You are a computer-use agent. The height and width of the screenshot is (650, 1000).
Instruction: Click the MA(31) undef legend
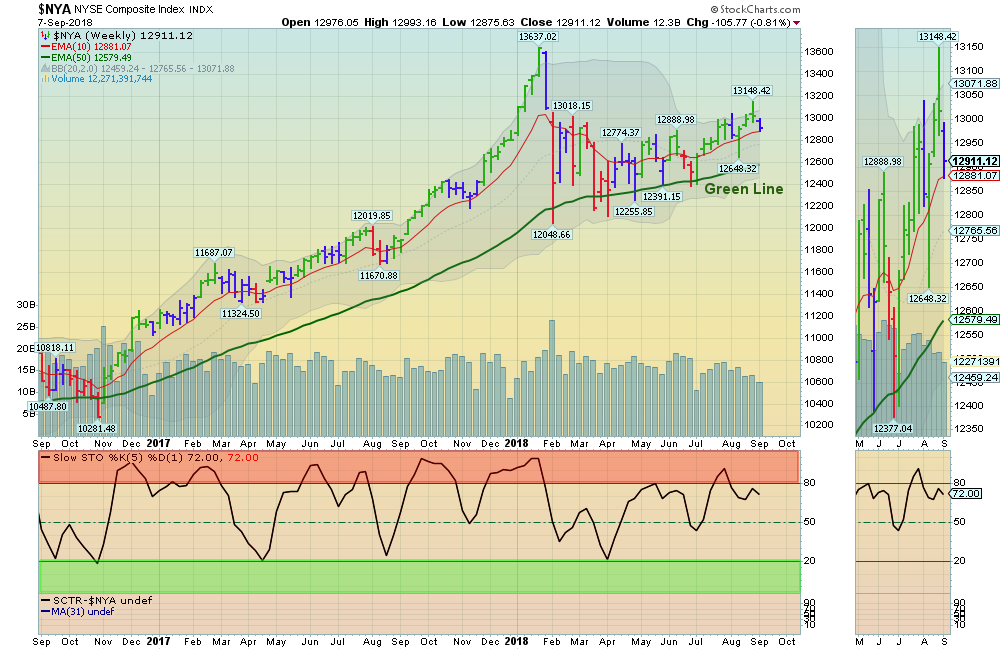[x=77, y=611]
